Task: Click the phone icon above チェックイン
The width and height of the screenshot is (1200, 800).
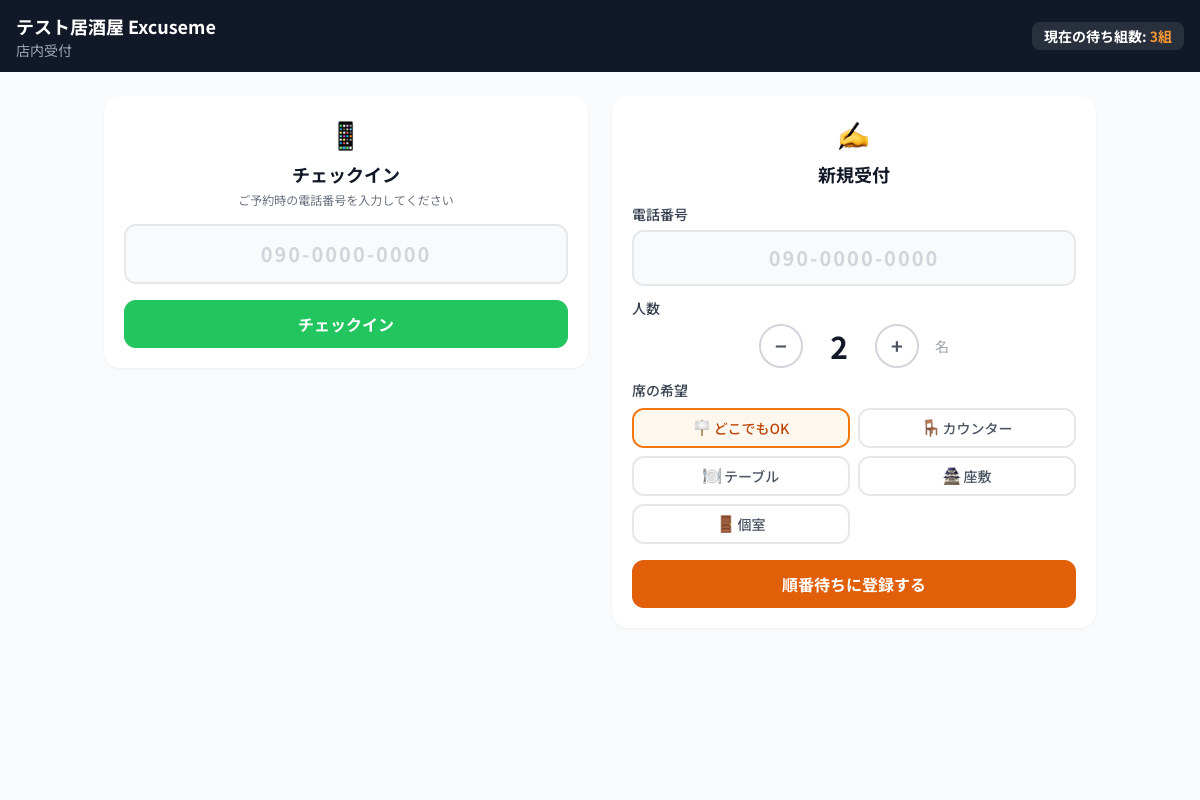Action: point(345,136)
